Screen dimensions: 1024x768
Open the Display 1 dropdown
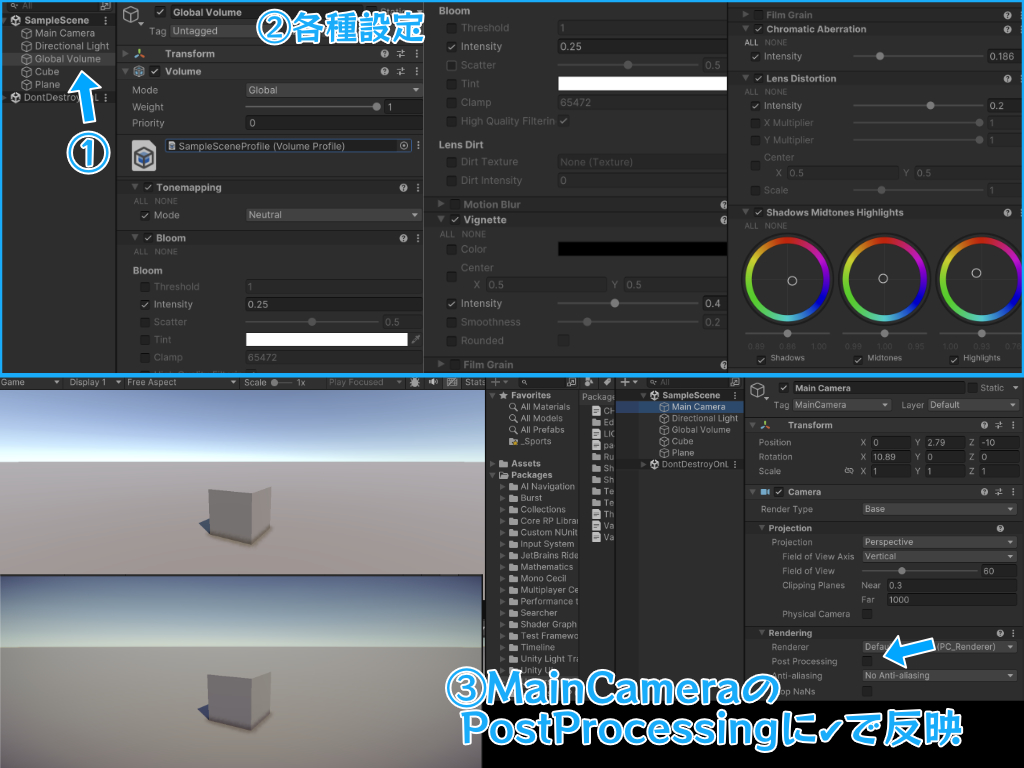pos(95,382)
